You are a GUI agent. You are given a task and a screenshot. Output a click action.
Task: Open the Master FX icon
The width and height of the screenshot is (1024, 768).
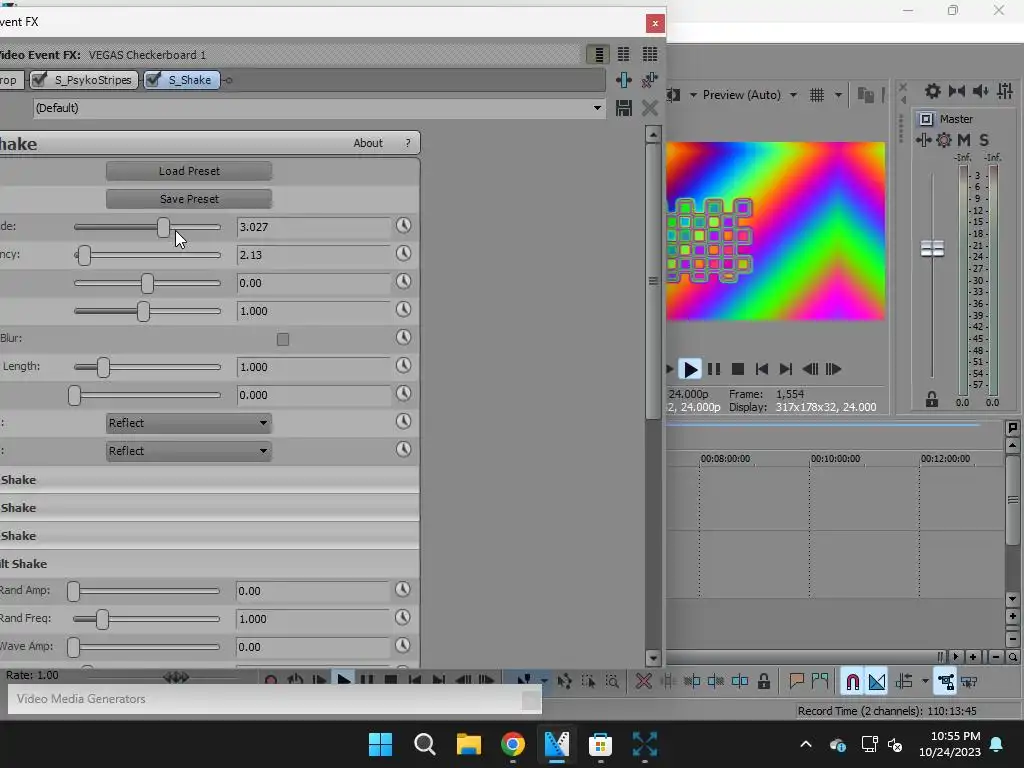coord(923,140)
